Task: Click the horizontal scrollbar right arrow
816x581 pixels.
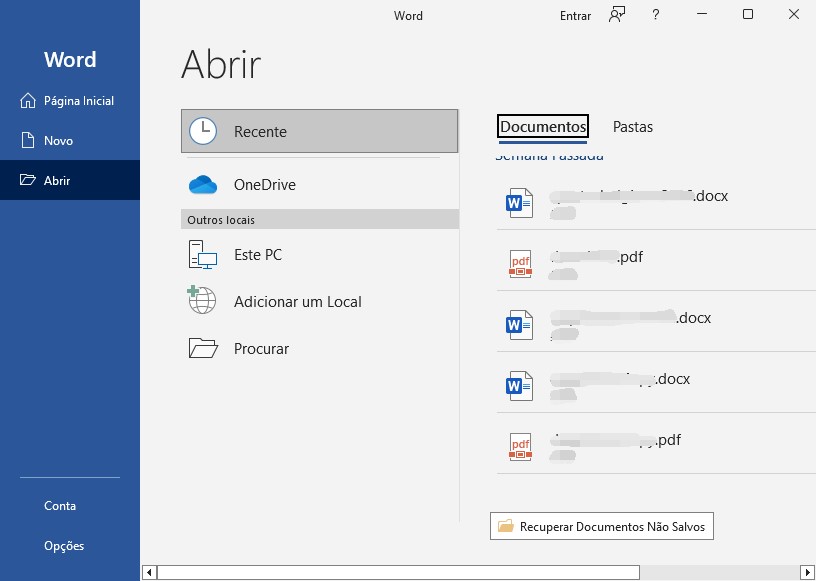Action: [x=808, y=573]
